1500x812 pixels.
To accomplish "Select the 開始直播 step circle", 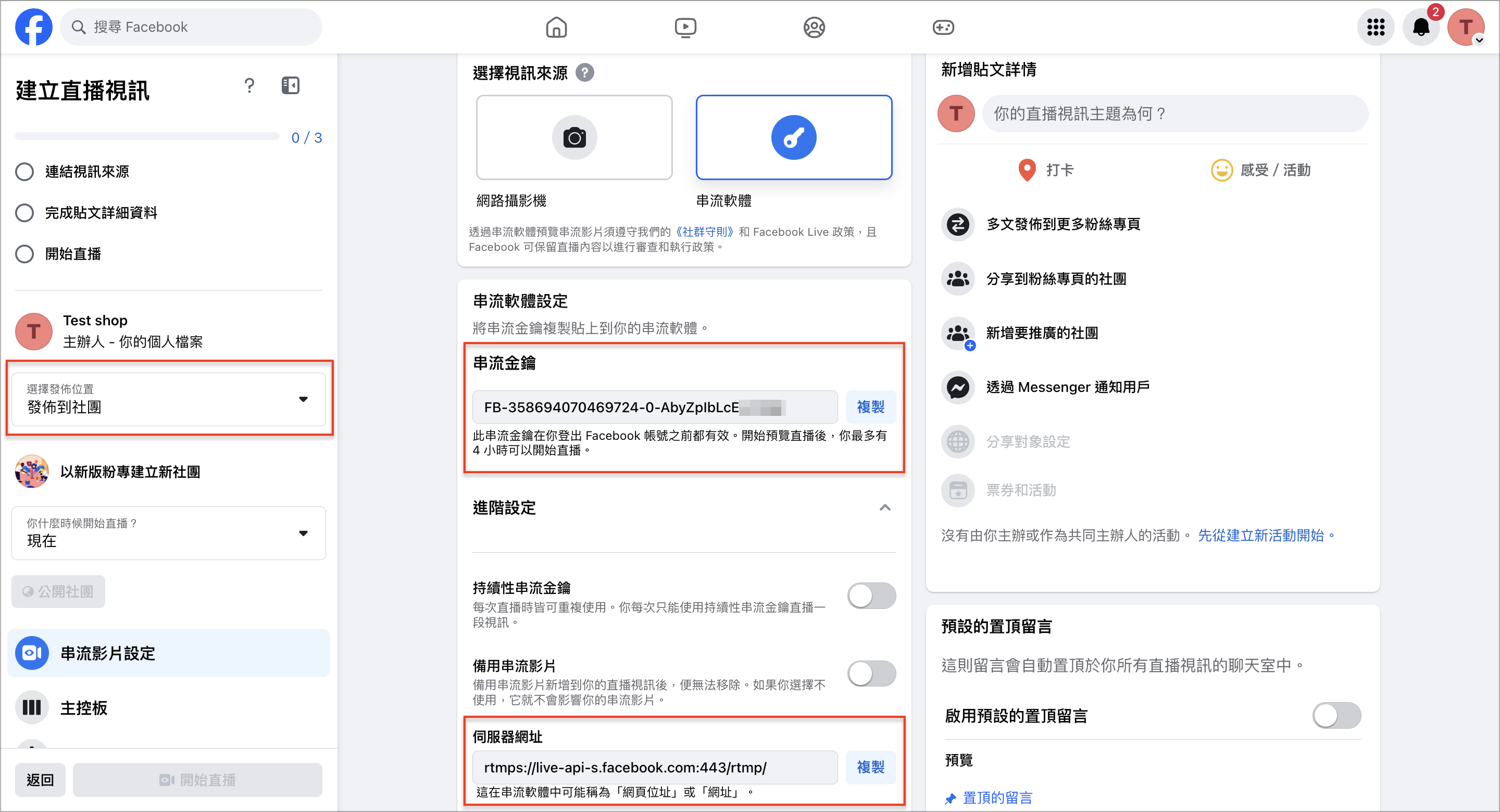I will point(24,254).
